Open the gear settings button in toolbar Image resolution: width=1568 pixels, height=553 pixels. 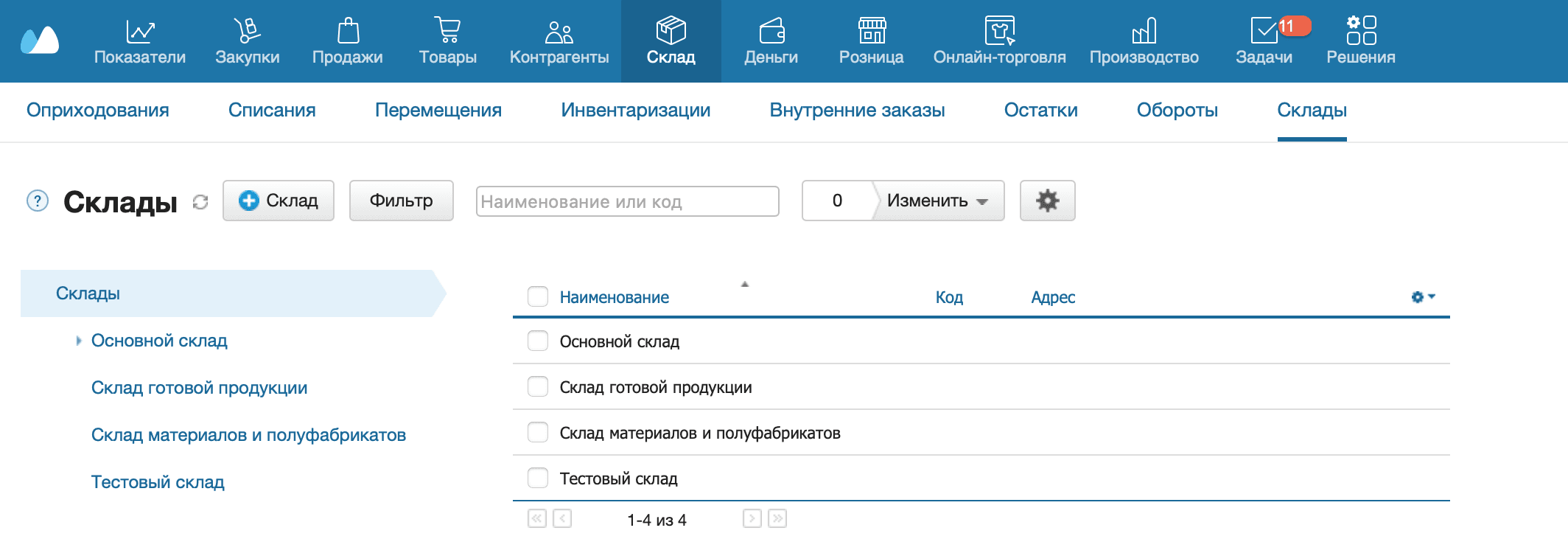coord(1048,201)
